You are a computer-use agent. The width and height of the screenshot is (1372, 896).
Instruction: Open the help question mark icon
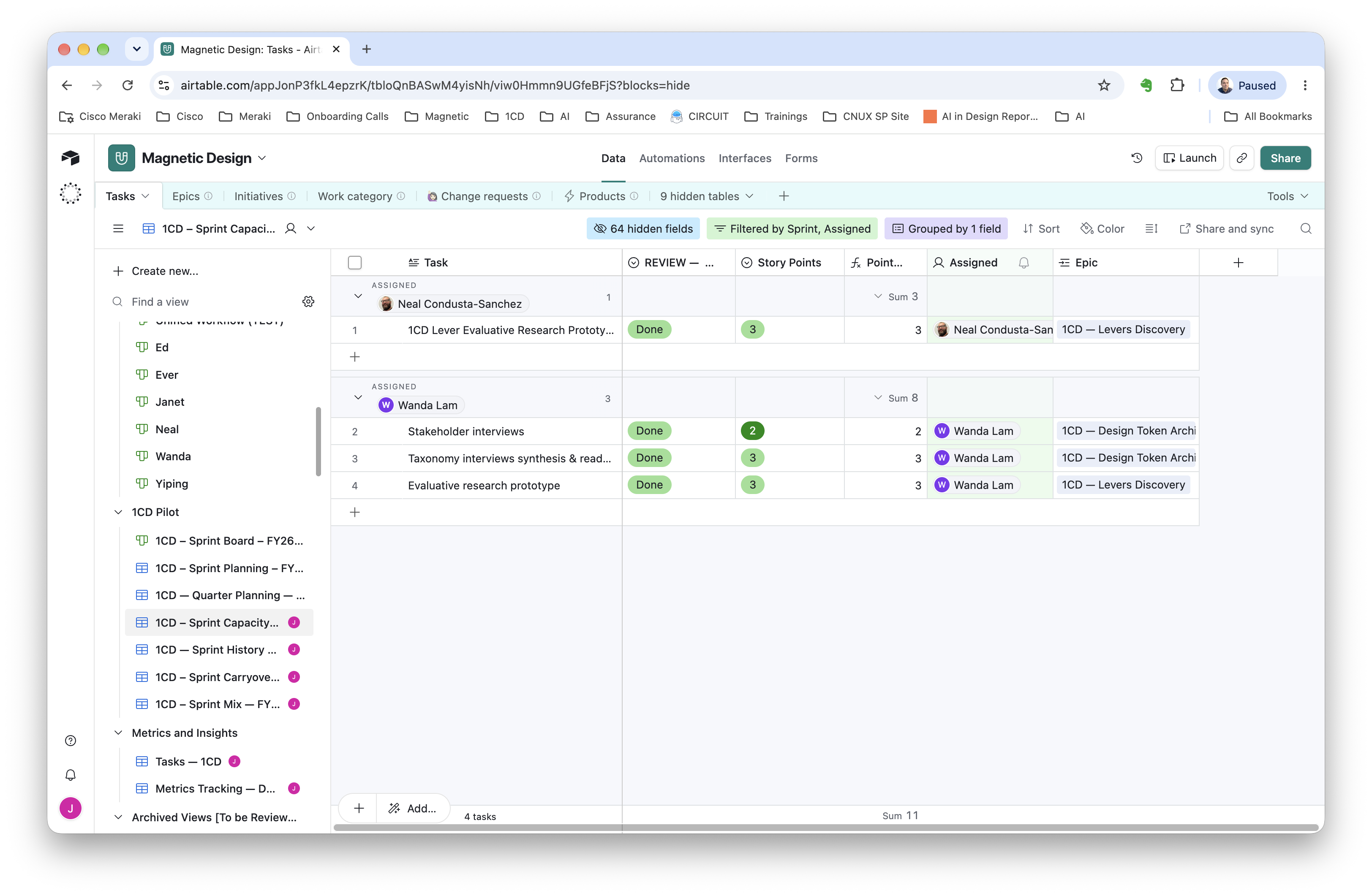70,741
